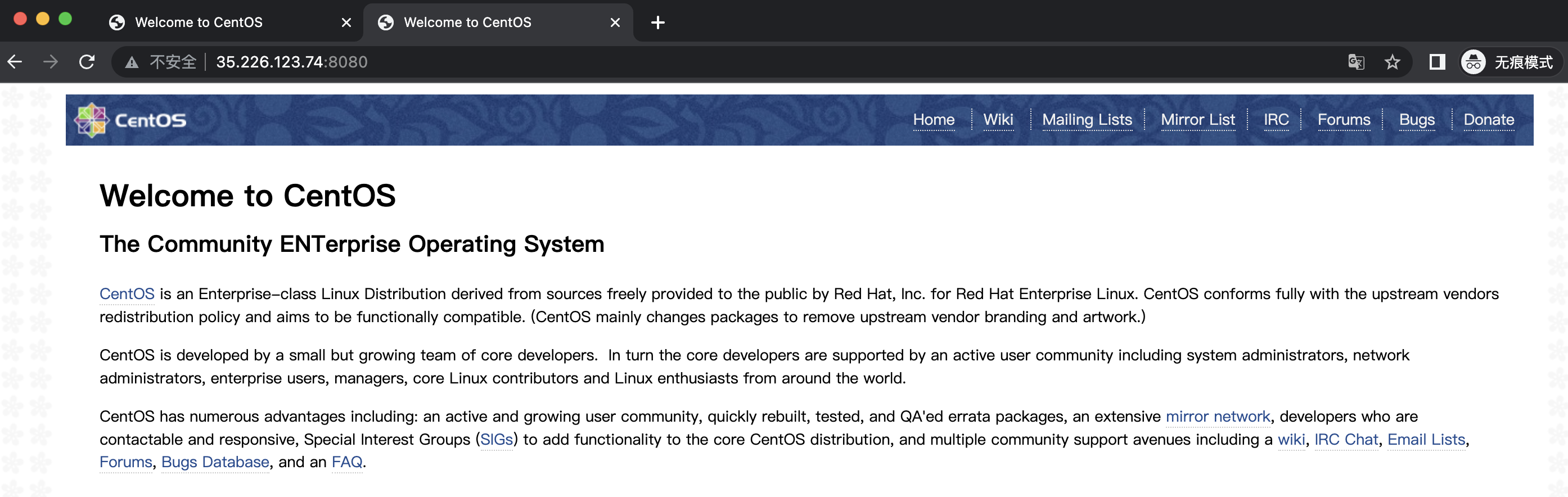This screenshot has height=497, width=1568.
Task: Click the SIGs link
Action: (497, 439)
